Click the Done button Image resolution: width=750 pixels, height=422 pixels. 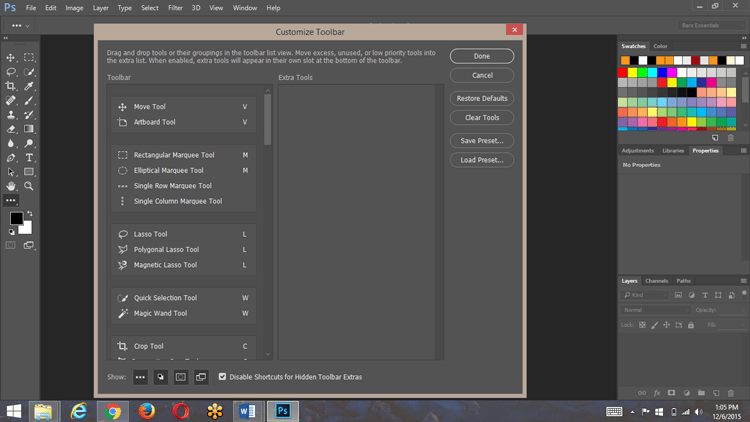coord(482,56)
